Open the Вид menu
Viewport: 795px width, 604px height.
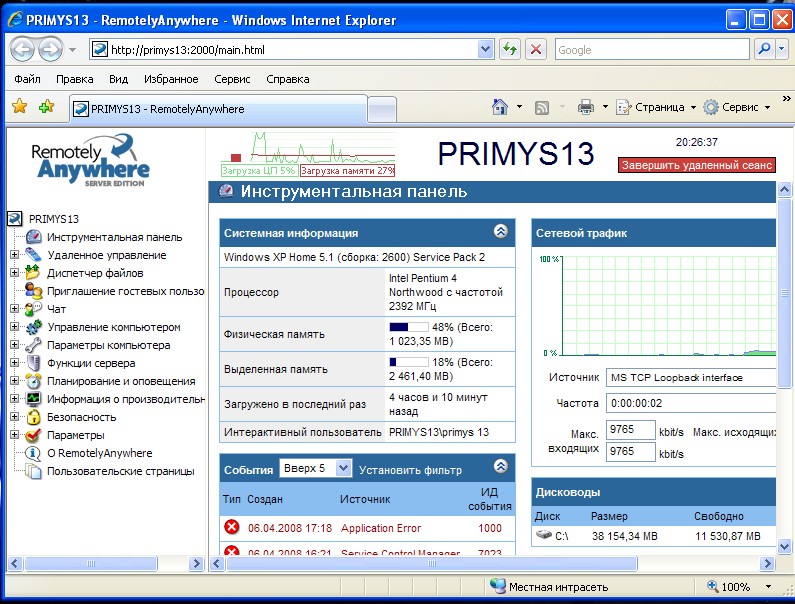point(118,79)
